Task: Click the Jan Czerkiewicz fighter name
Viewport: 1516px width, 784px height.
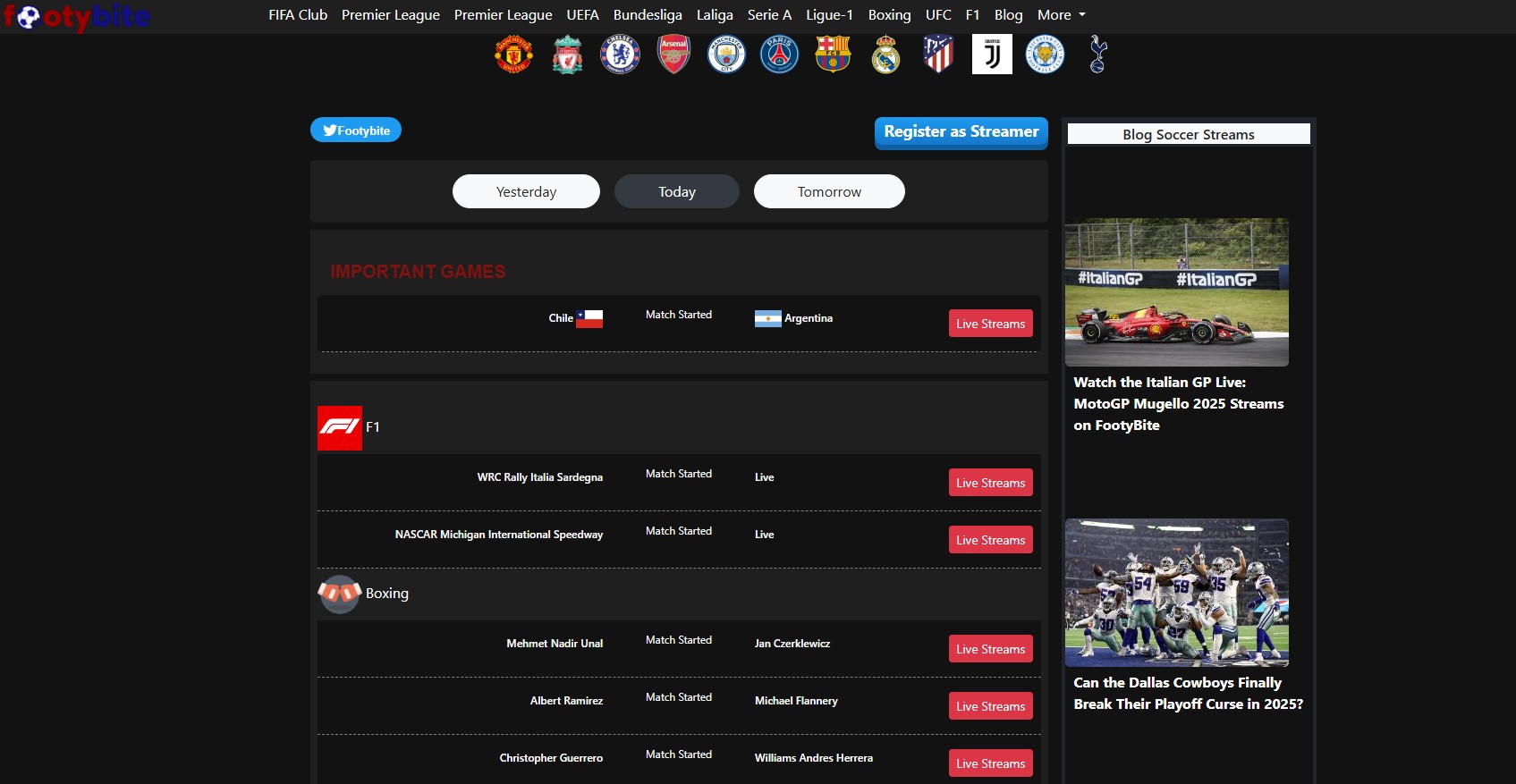Action: [x=792, y=644]
